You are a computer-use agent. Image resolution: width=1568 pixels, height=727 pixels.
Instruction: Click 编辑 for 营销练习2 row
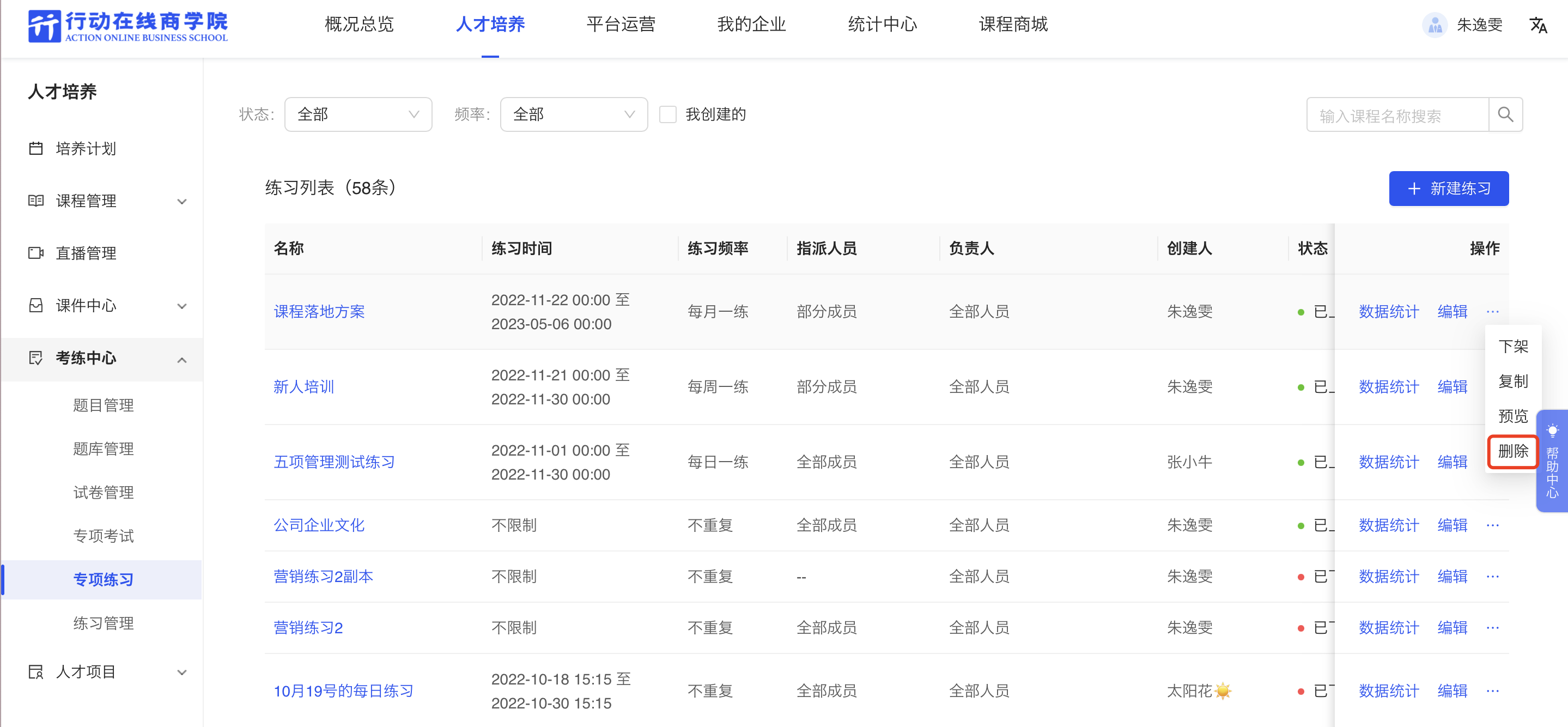coord(1452,628)
